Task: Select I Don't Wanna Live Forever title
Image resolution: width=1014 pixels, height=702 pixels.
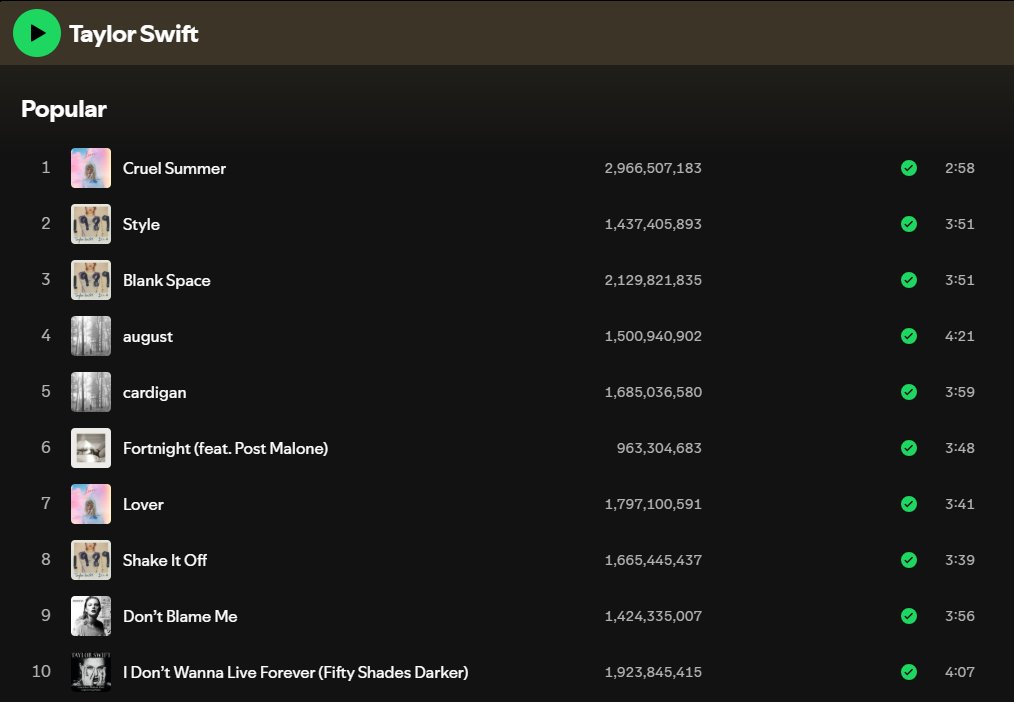Action: coord(296,672)
